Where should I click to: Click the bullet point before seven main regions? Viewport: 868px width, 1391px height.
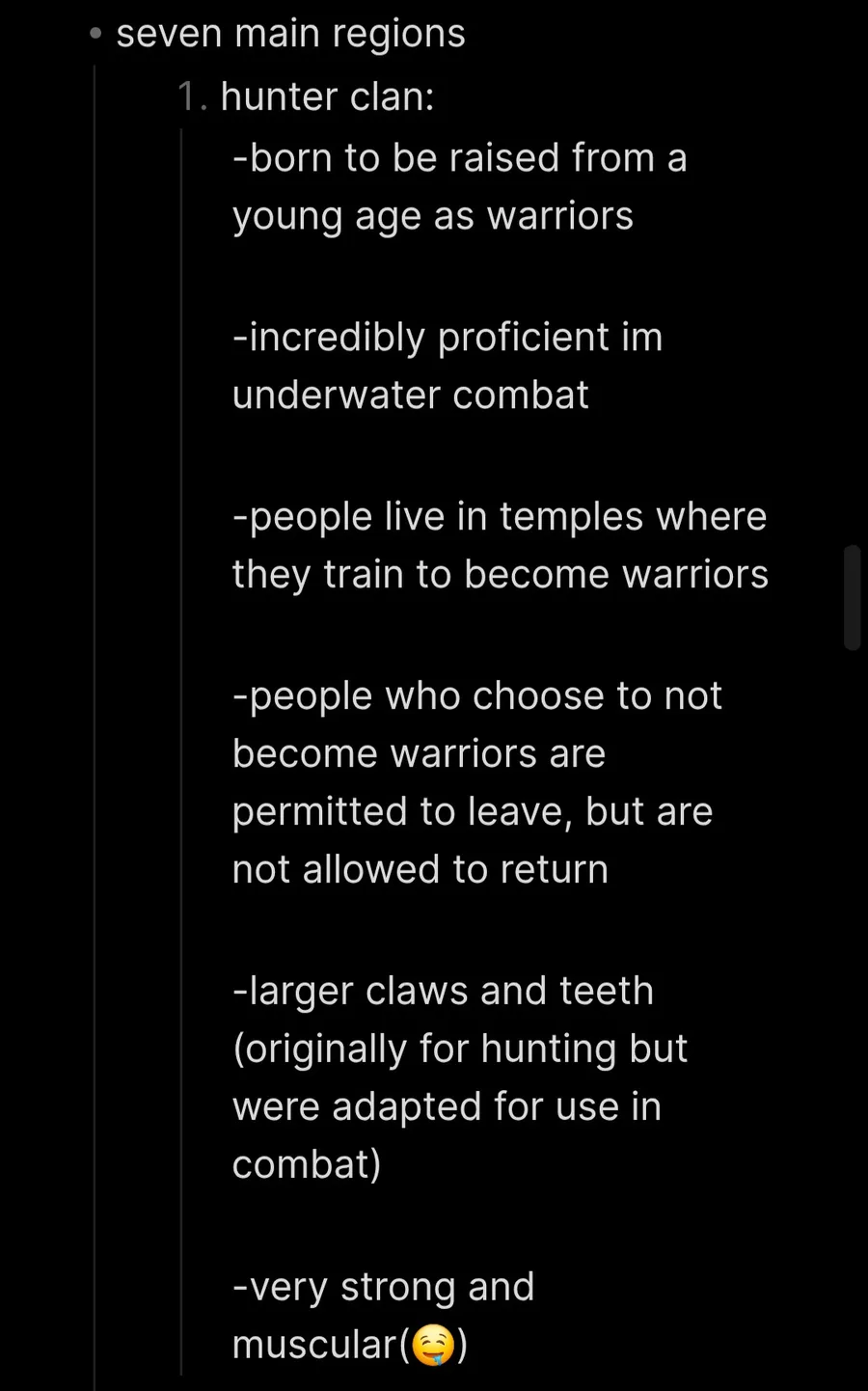(x=95, y=35)
